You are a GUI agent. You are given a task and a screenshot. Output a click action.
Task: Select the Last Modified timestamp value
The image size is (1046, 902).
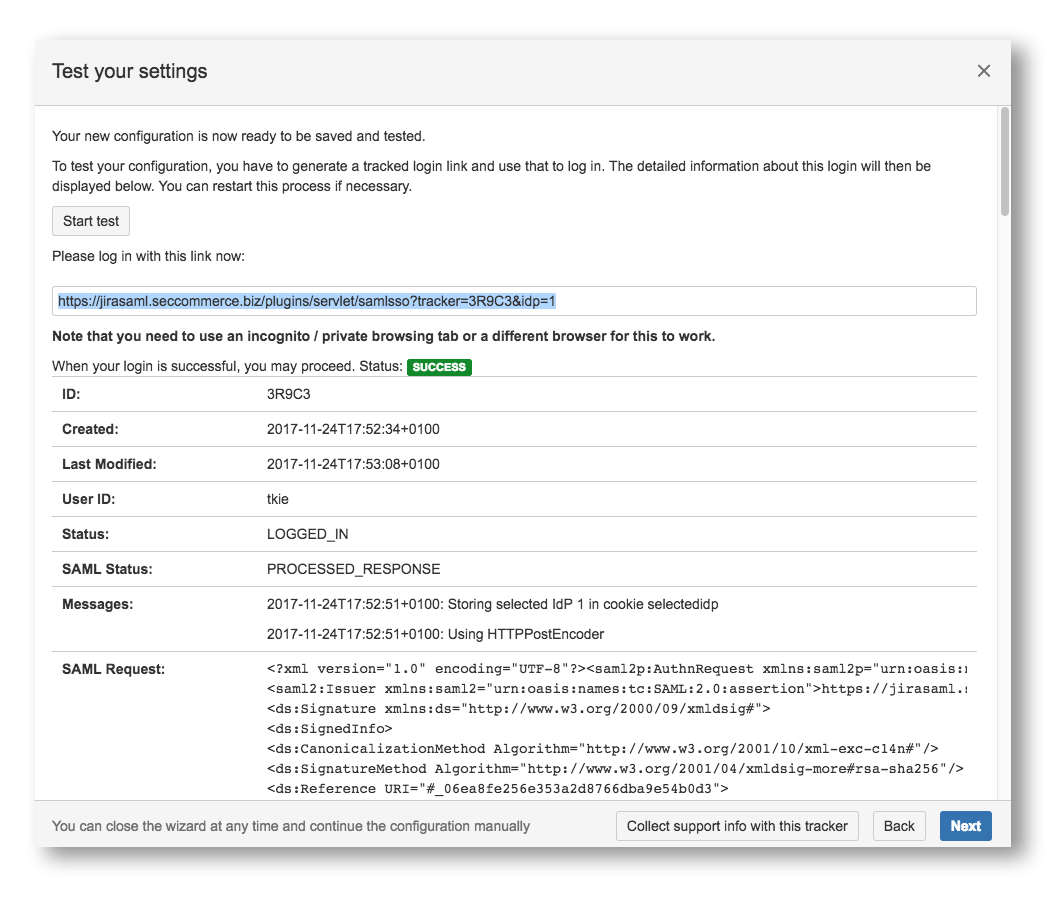353,464
